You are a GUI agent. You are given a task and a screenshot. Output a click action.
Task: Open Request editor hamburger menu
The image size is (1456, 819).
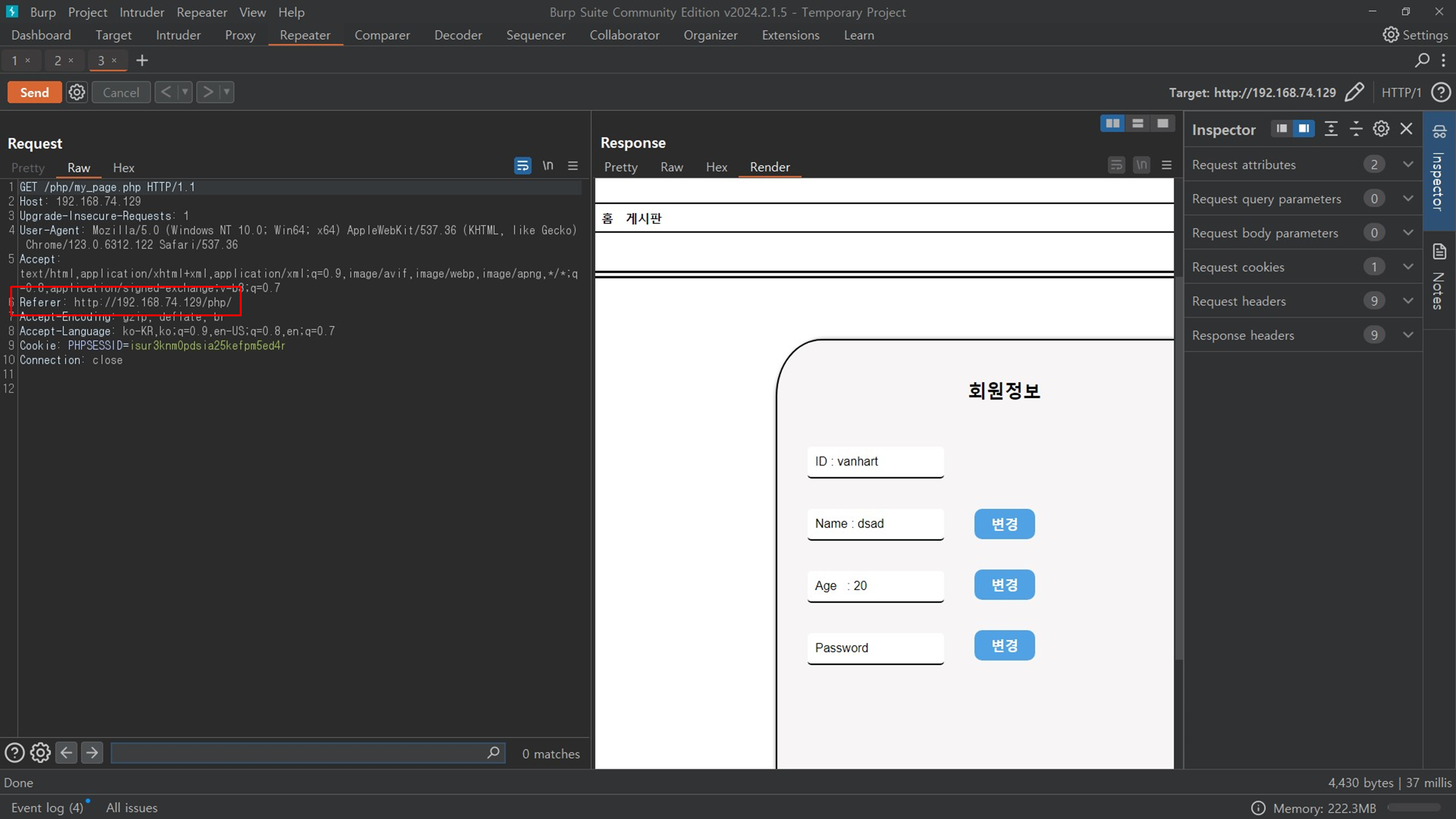(573, 165)
